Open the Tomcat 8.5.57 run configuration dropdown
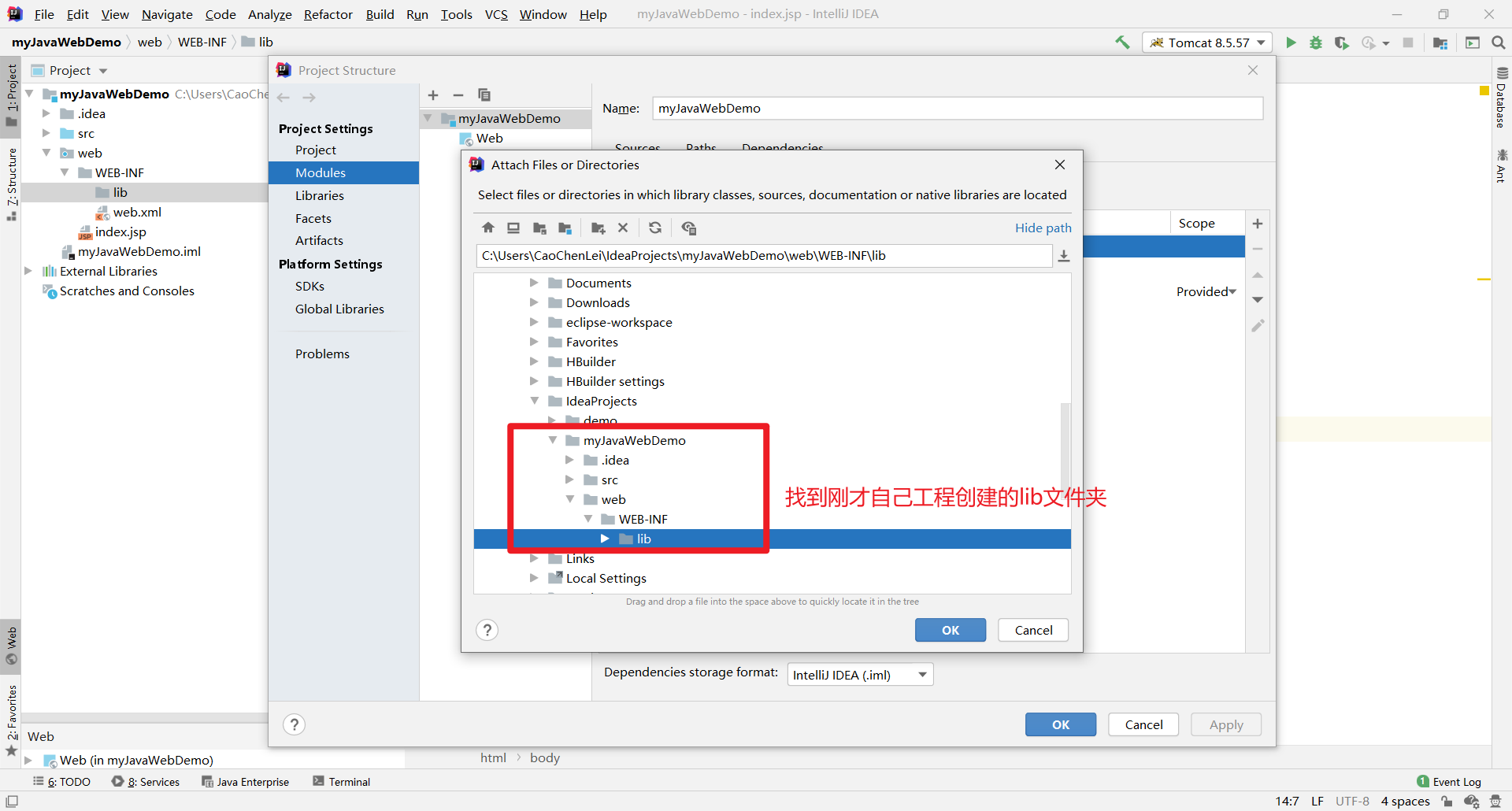The width and height of the screenshot is (1512, 811). tap(1207, 43)
